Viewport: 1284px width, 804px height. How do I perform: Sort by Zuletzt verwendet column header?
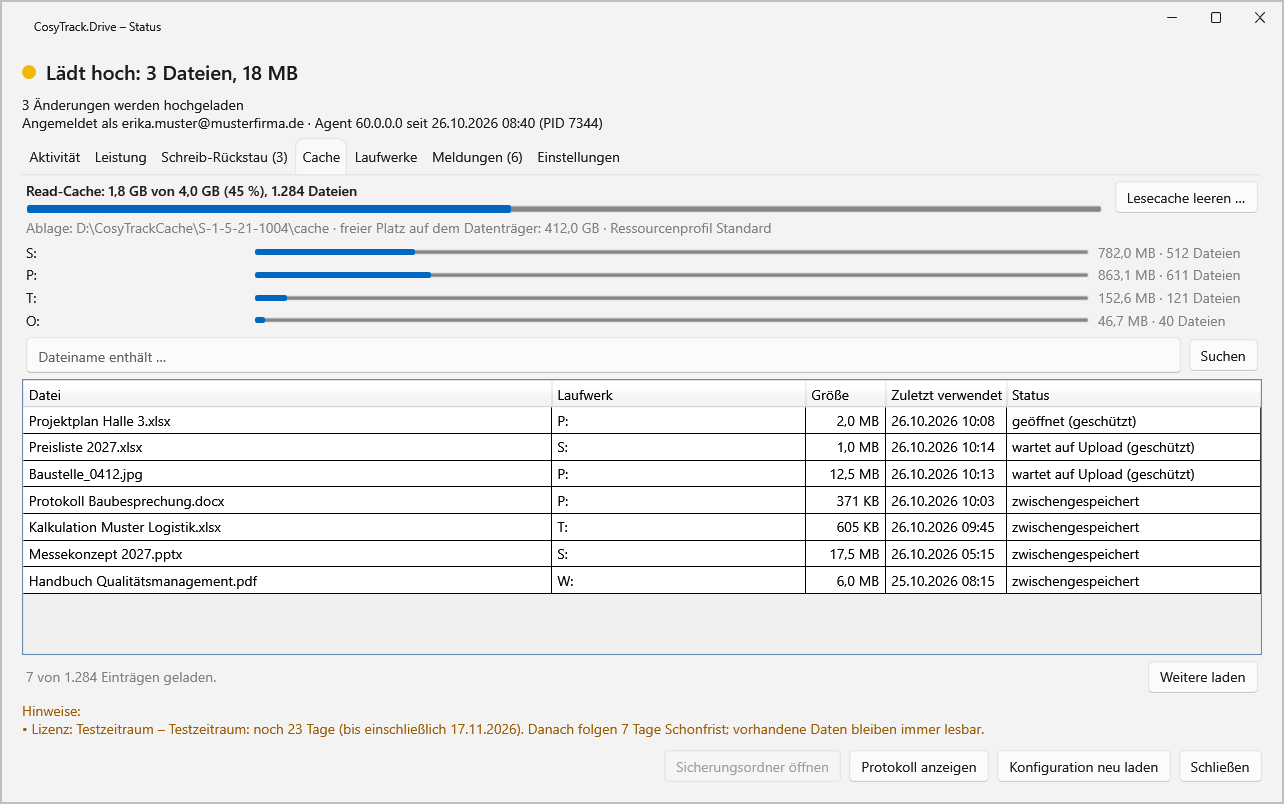tap(945, 395)
